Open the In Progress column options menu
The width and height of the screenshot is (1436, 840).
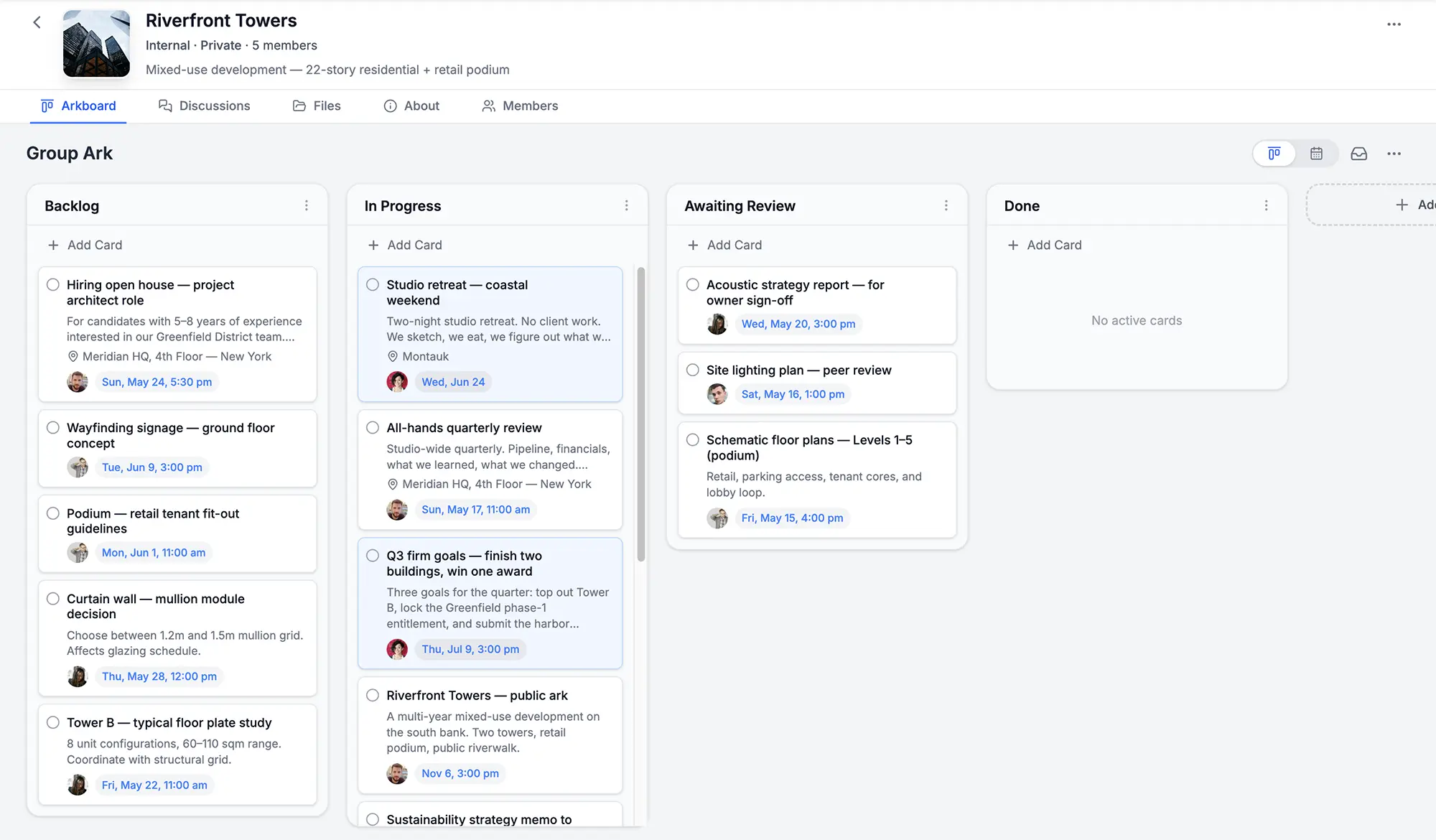627,205
